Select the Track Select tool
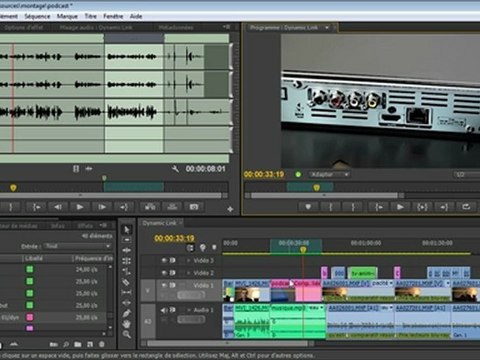Screen dimensions: 480x360 pyautogui.click(x=127, y=240)
